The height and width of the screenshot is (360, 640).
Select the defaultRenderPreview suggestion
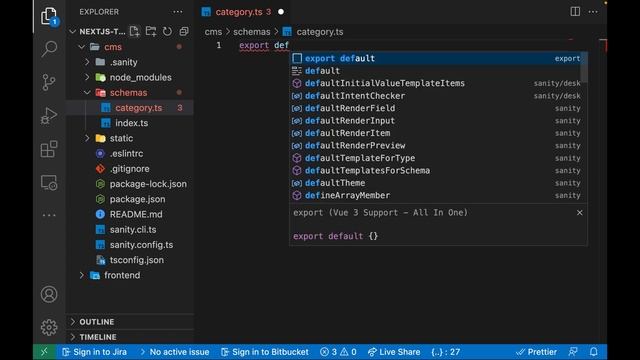coord(436,146)
